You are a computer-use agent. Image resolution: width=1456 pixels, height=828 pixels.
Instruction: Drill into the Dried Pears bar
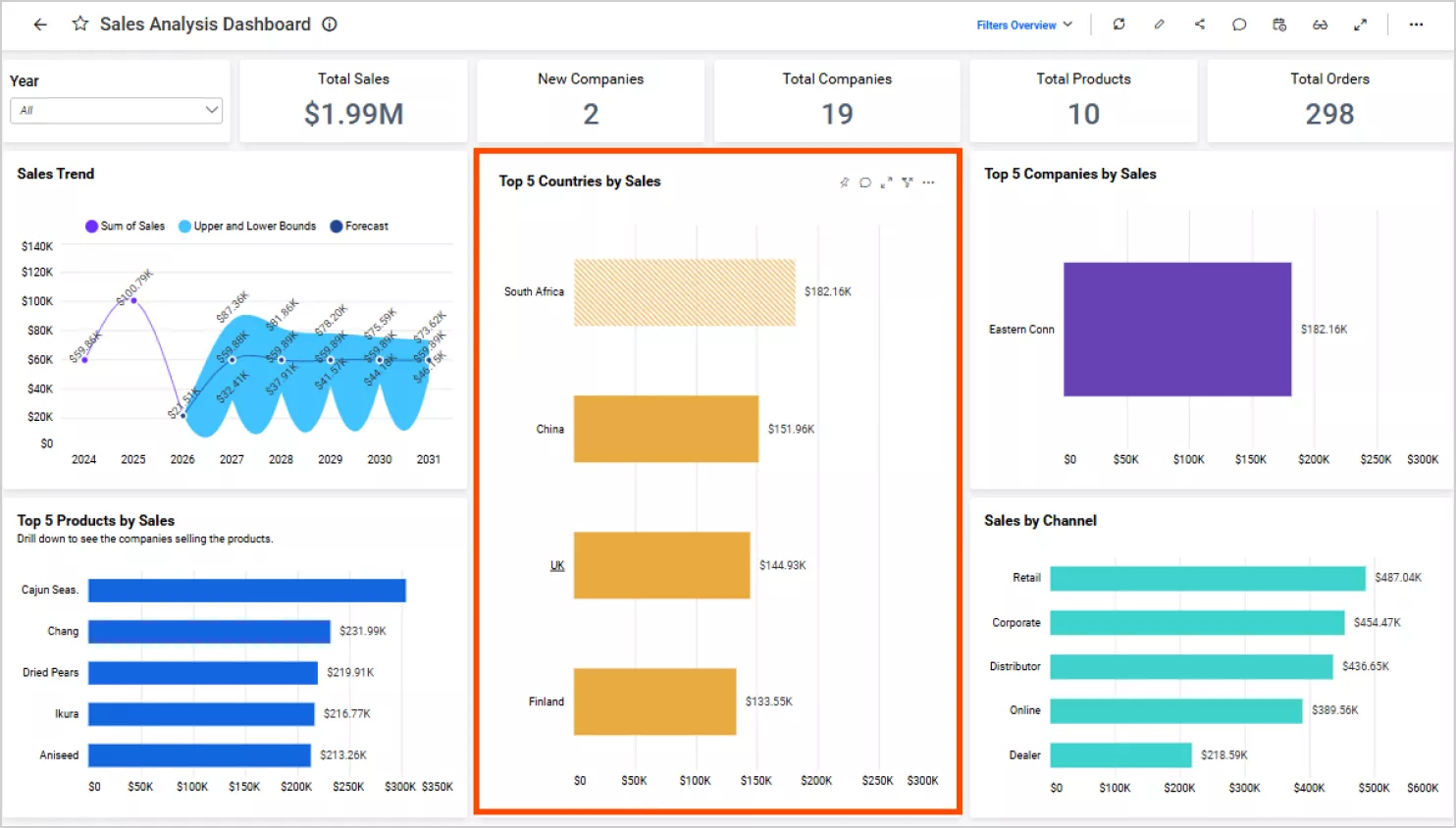203,673
